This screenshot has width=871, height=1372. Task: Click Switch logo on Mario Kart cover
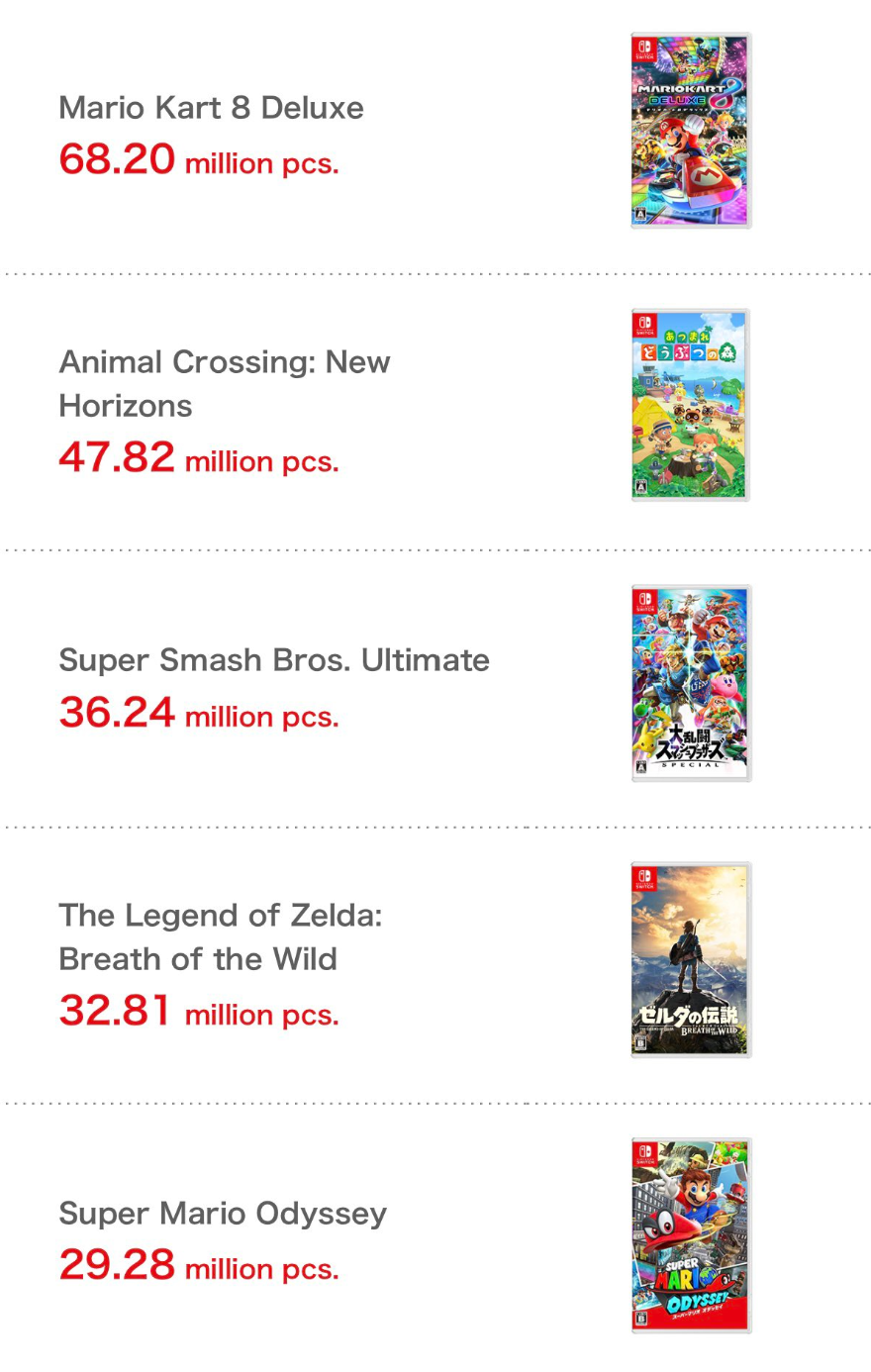pos(644,49)
